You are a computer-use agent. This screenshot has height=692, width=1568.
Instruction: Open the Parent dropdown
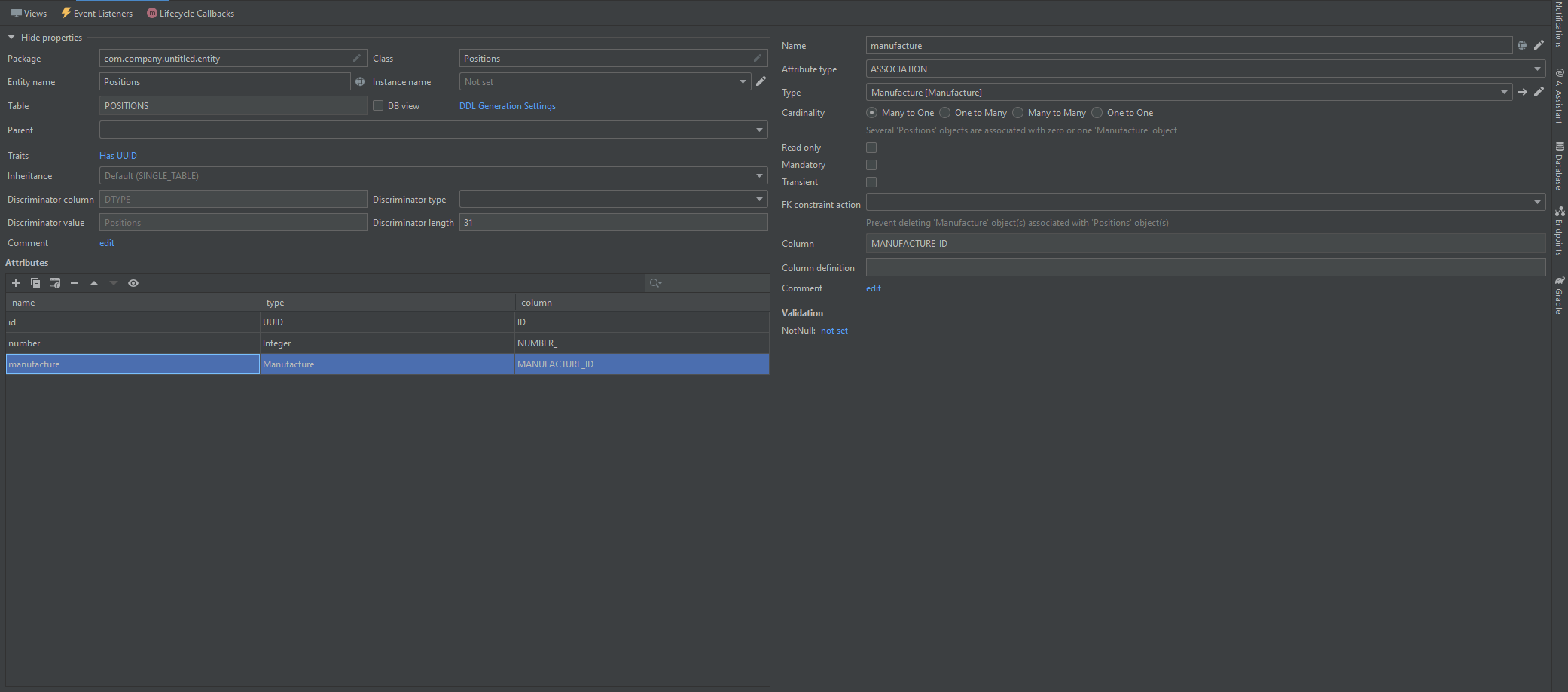[x=759, y=130]
